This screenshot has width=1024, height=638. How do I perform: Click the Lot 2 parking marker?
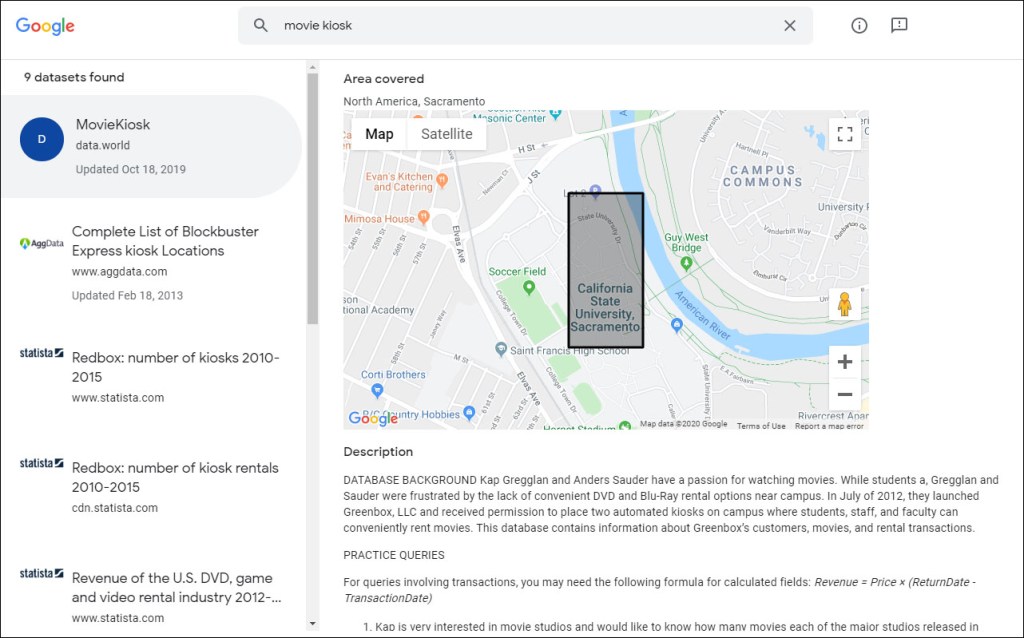pyautogui.click(x=595, y=191)
